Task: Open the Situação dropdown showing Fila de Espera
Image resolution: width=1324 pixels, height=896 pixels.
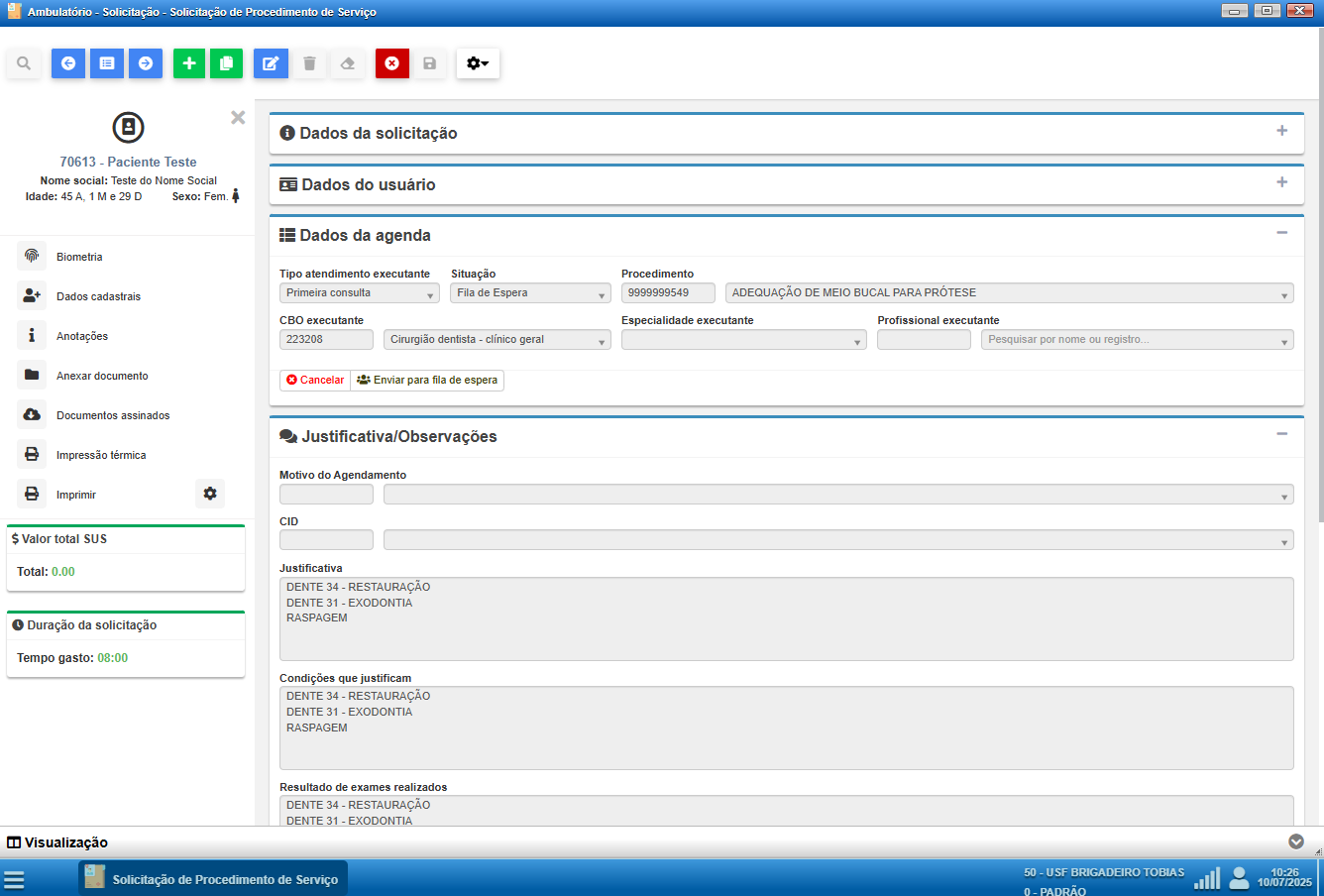Action: click(x=531, y=293)
